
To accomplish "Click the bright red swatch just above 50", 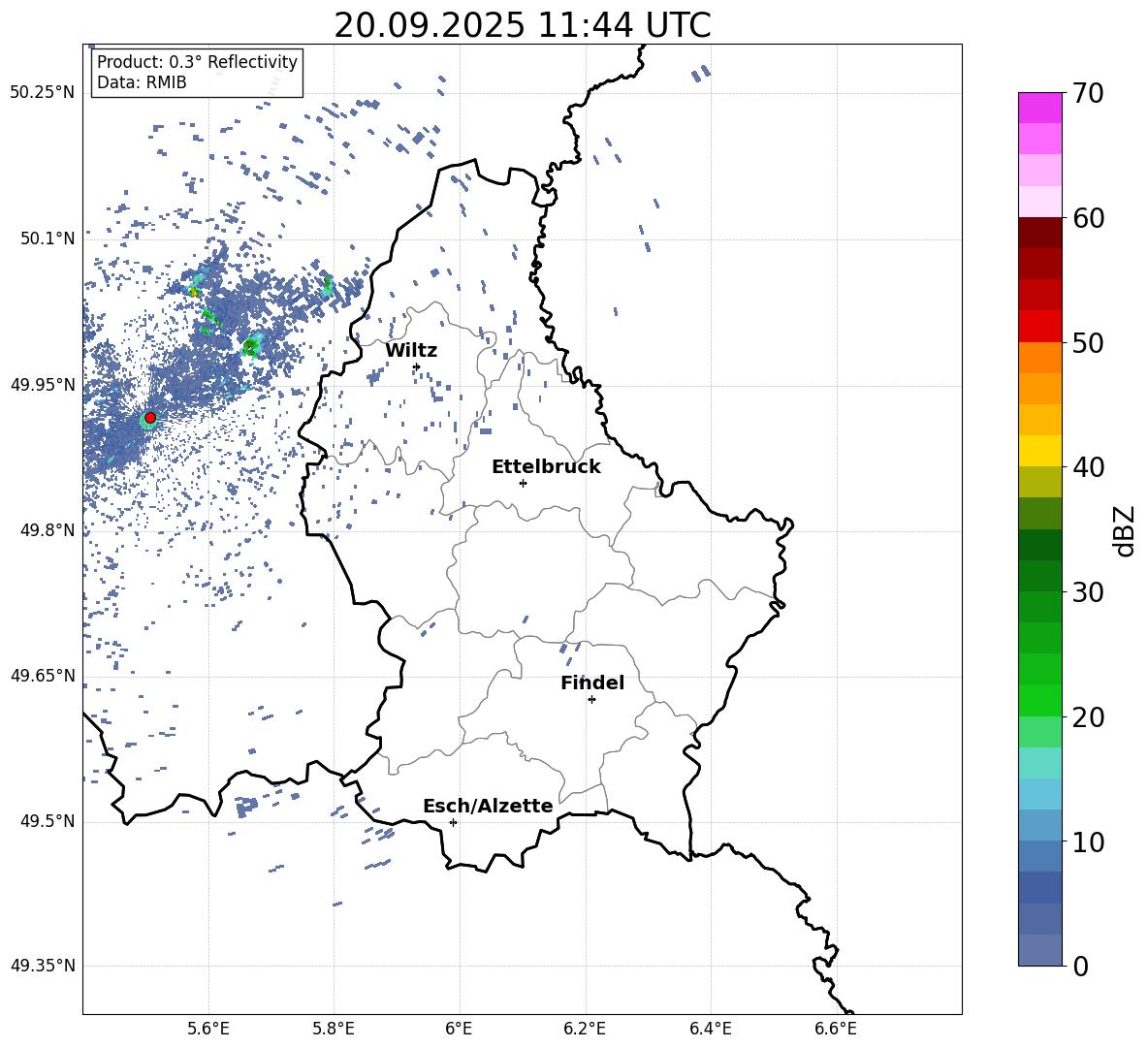I will (x=1040, y=327).
